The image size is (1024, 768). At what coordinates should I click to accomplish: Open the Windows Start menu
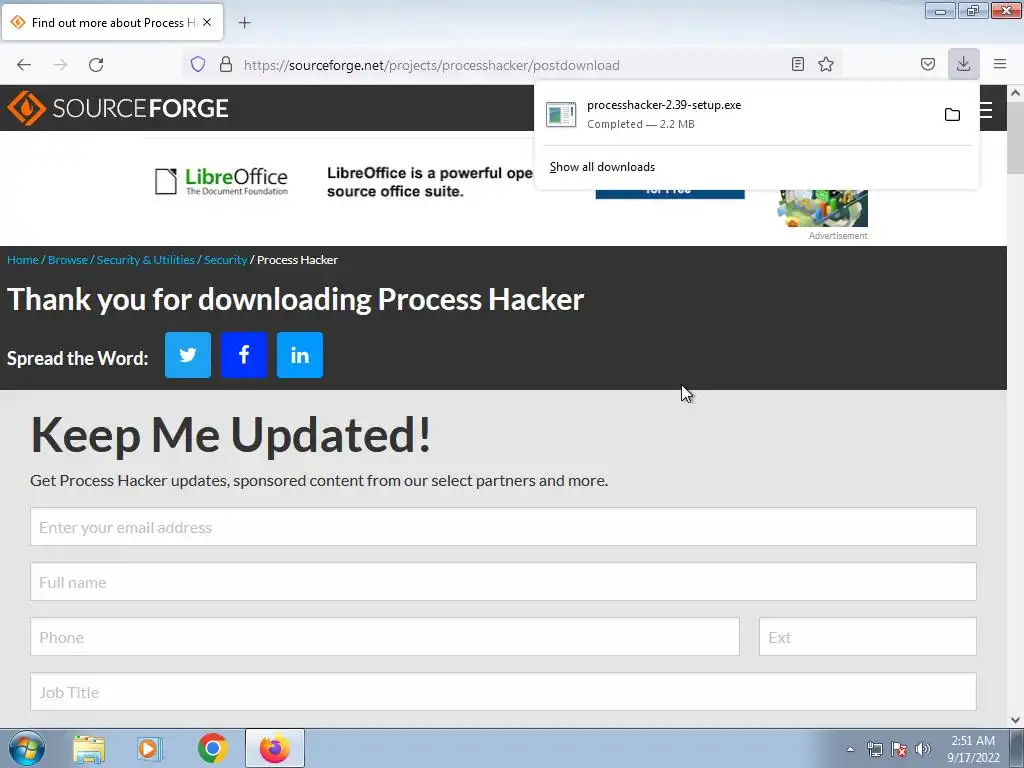coord(27,748)
